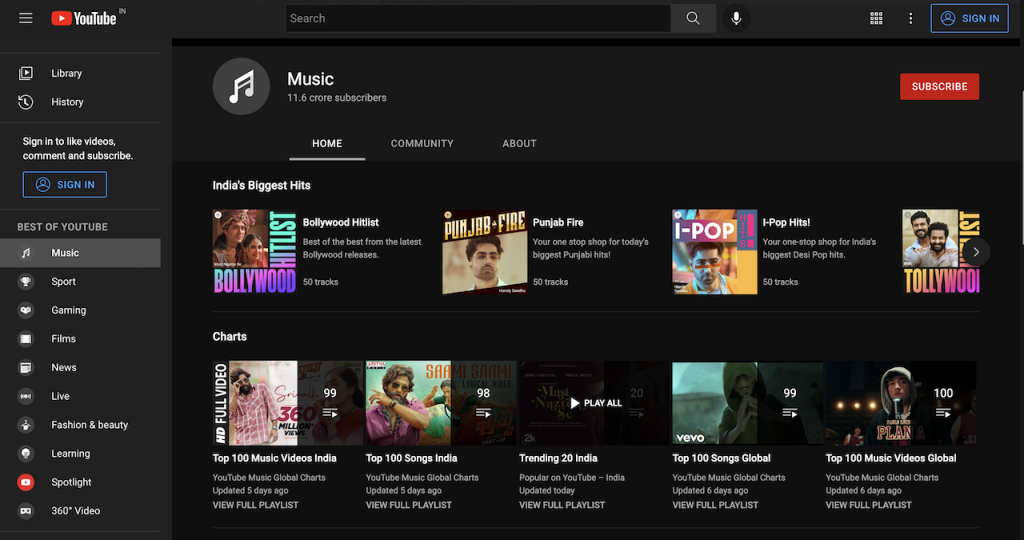Open the hamburger guide menu
Viewport: 1024px width, 540px height.
point(25,18)
